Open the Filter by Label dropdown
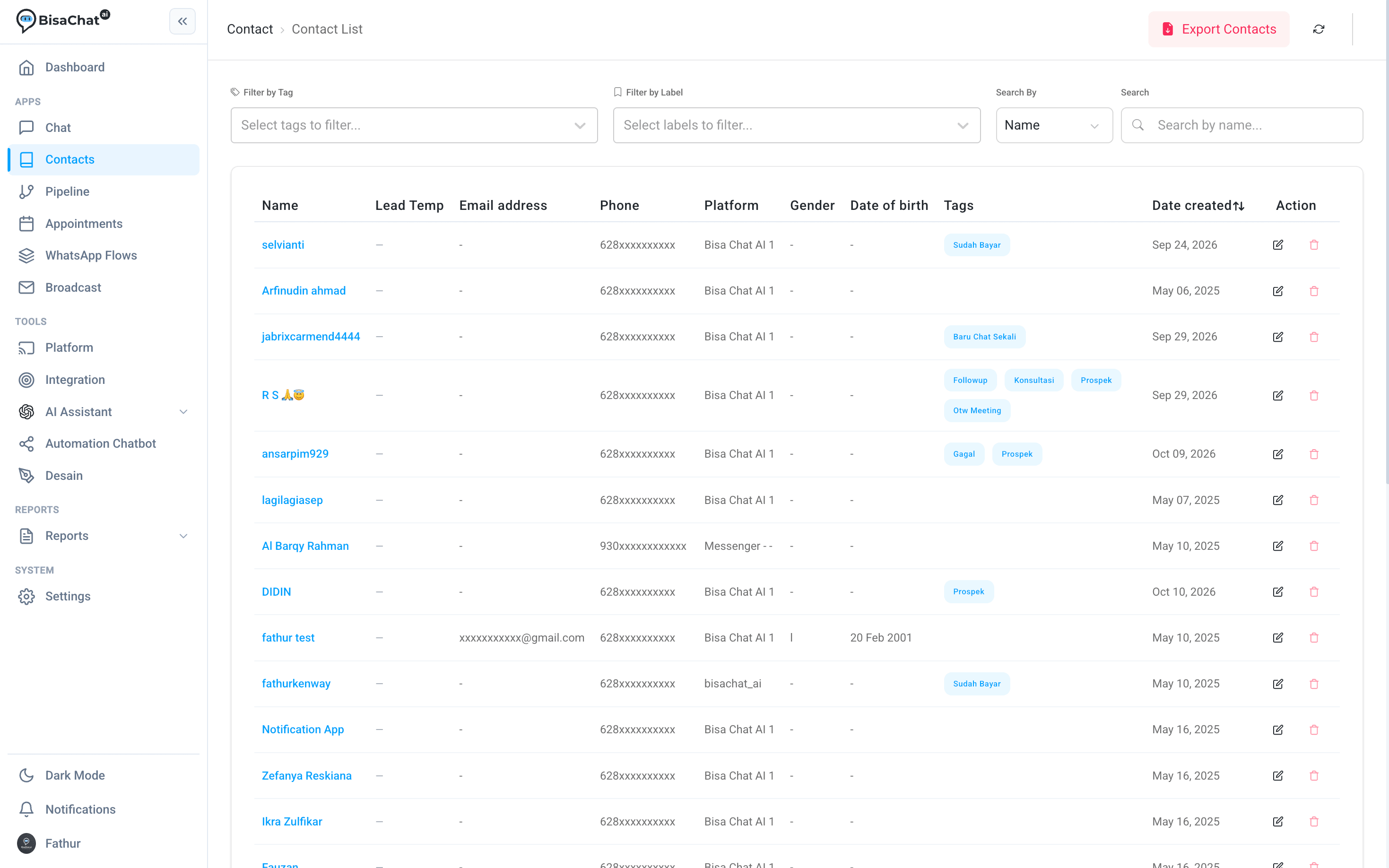 pyautogui.click(x=797, y=125)
